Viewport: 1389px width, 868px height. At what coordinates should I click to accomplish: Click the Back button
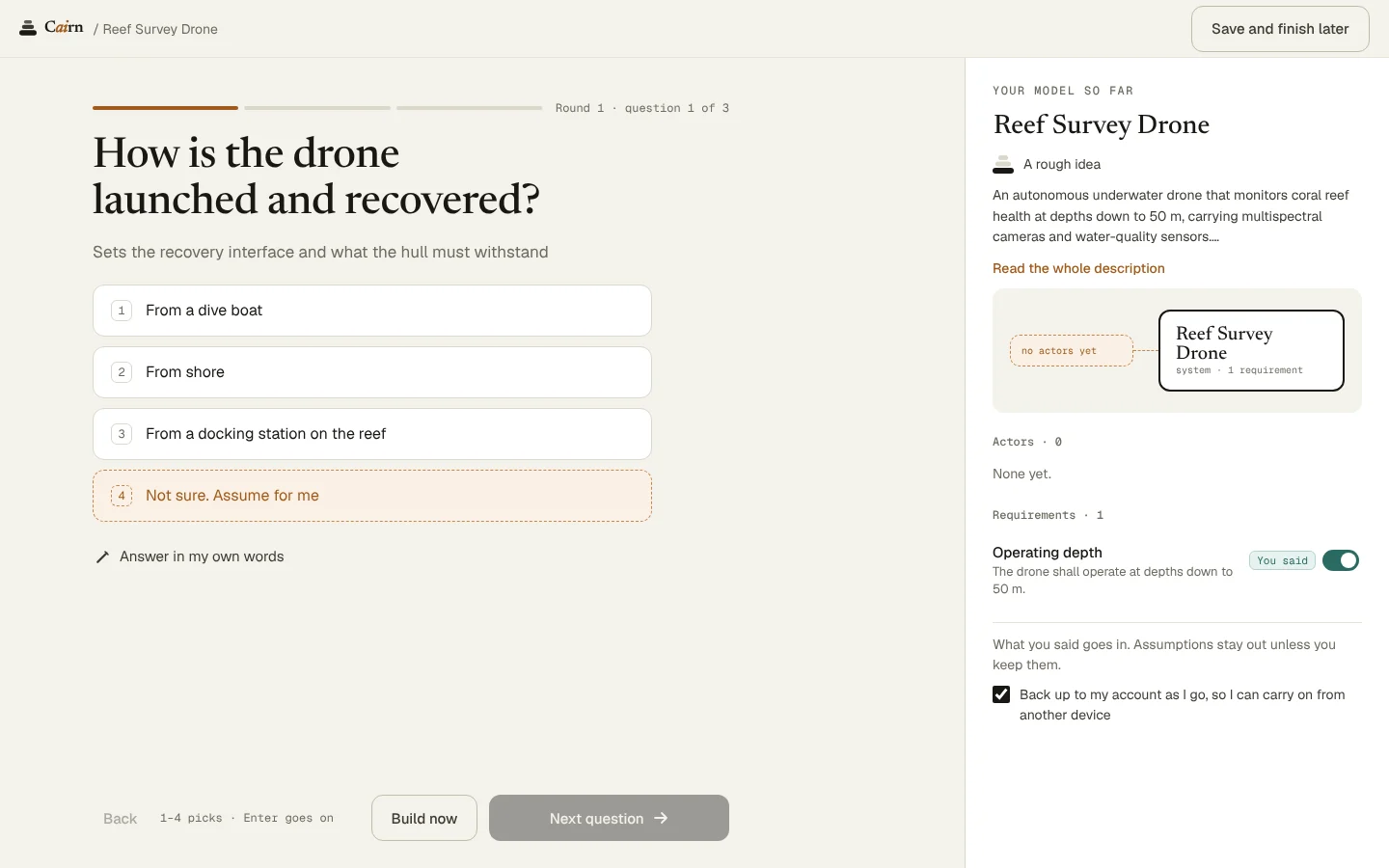tap(121, 818)
